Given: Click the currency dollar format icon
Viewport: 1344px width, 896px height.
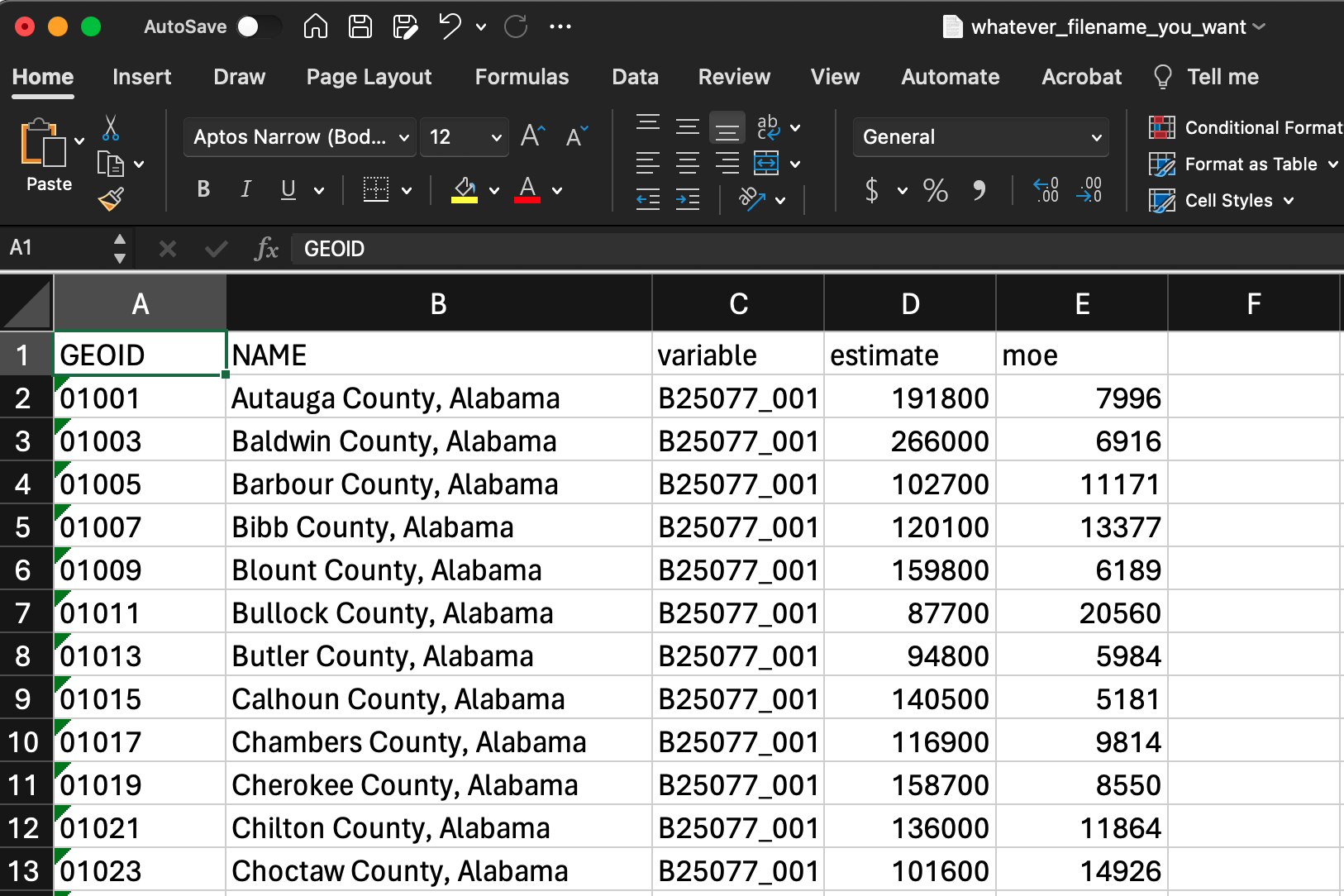Looking at the screenshot, I should click(872, 190).
